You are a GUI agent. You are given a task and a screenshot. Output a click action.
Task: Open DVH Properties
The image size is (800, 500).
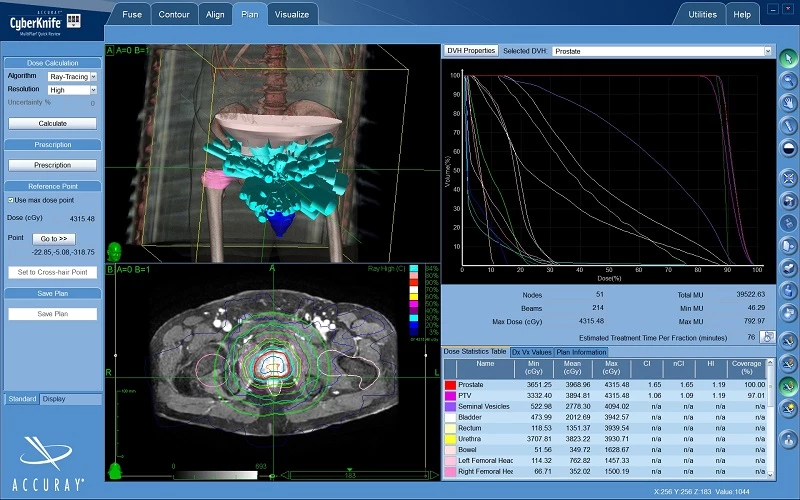coord(471,51)
